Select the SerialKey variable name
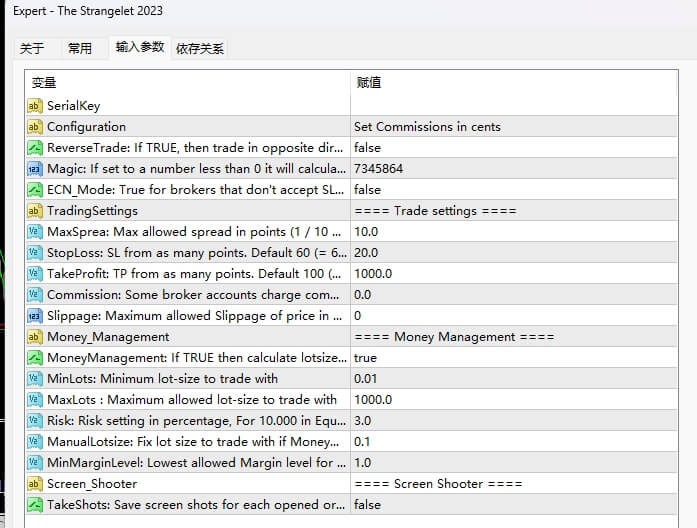The image size is (697, 528). point(73,106)
